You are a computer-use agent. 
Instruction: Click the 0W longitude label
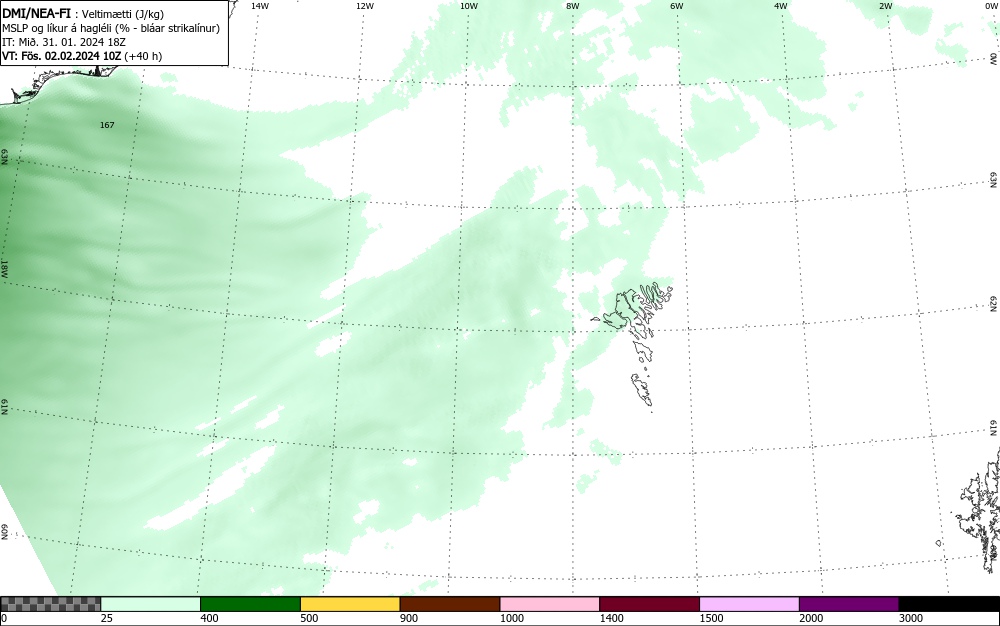click(x=990, y=6)
